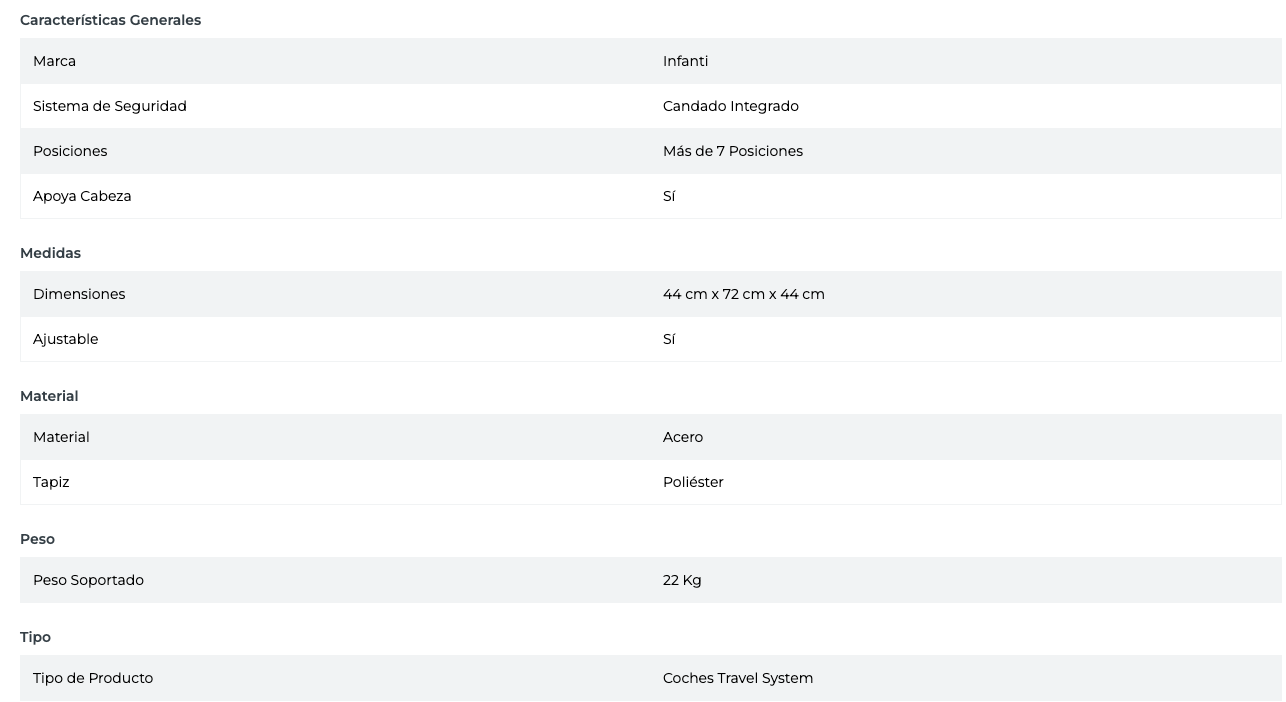Select the Marca label cell
Image resolution: width=1286 pixels, height=702 pixels.
(54, 61)
